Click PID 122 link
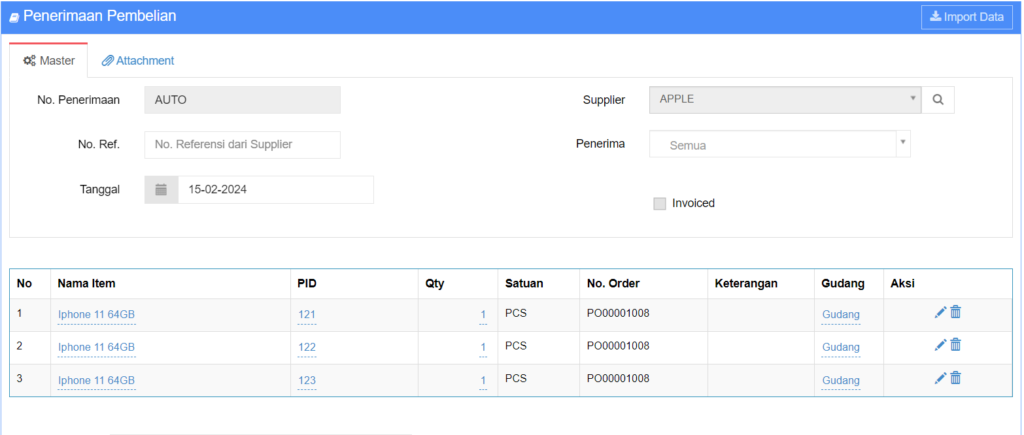Viewport: 1024px width, 435px height. 307,347
